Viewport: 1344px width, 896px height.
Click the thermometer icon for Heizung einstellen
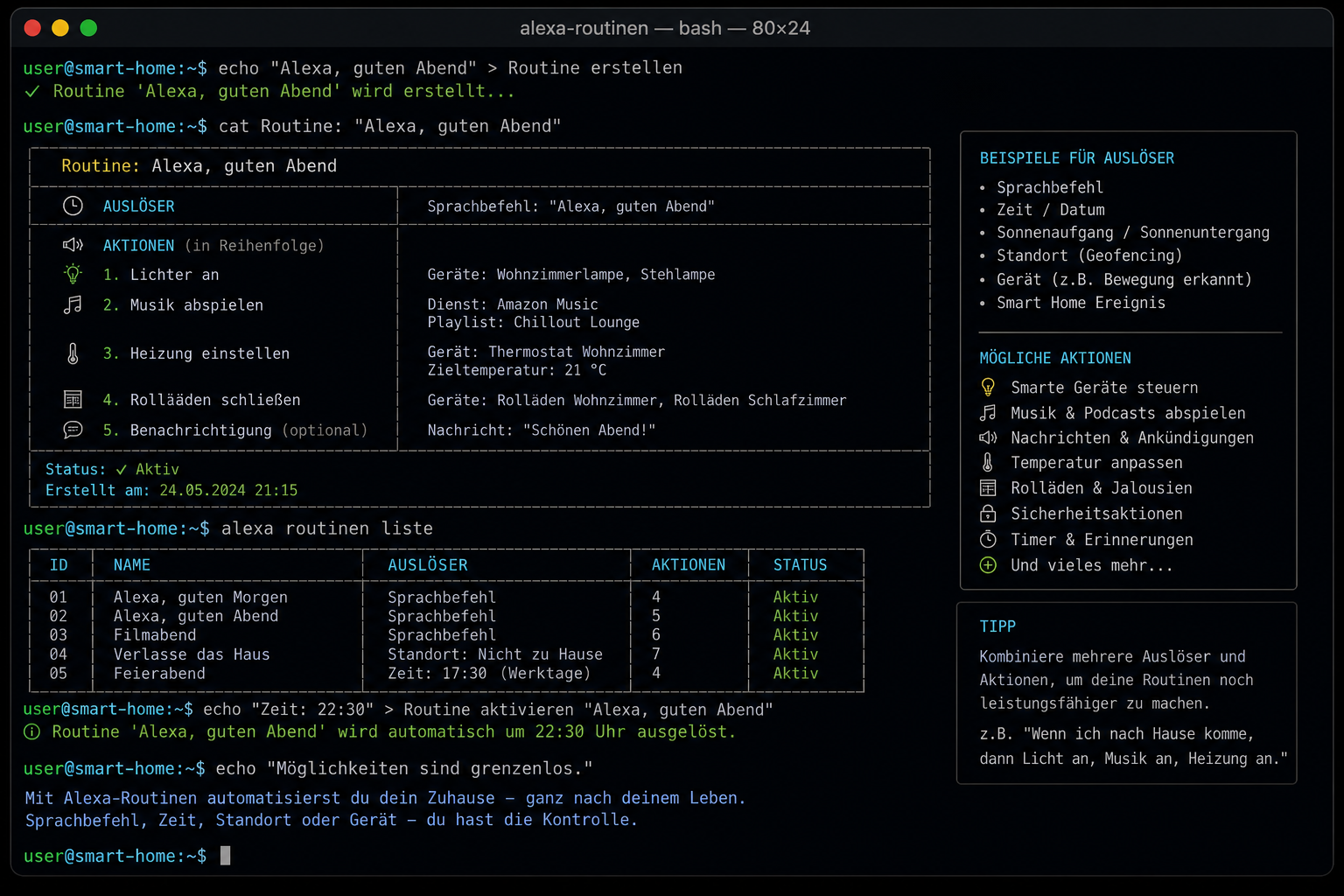point(73,353)
